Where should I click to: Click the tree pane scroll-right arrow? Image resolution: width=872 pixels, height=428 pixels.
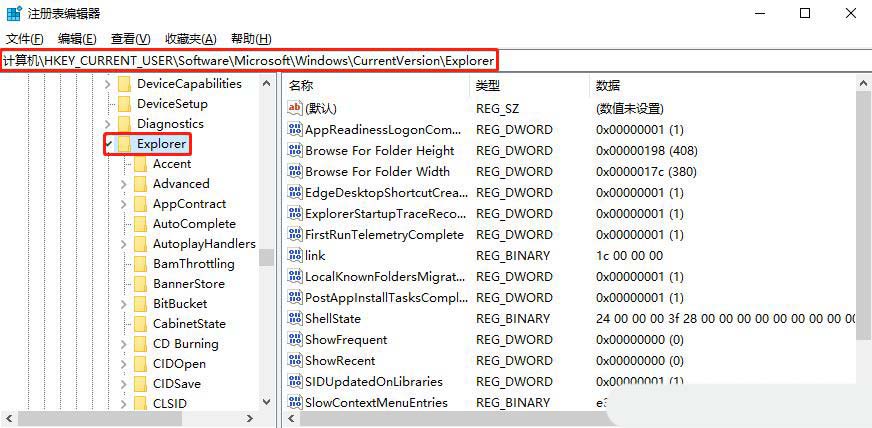pyautogui.click(x=250, y=419)
